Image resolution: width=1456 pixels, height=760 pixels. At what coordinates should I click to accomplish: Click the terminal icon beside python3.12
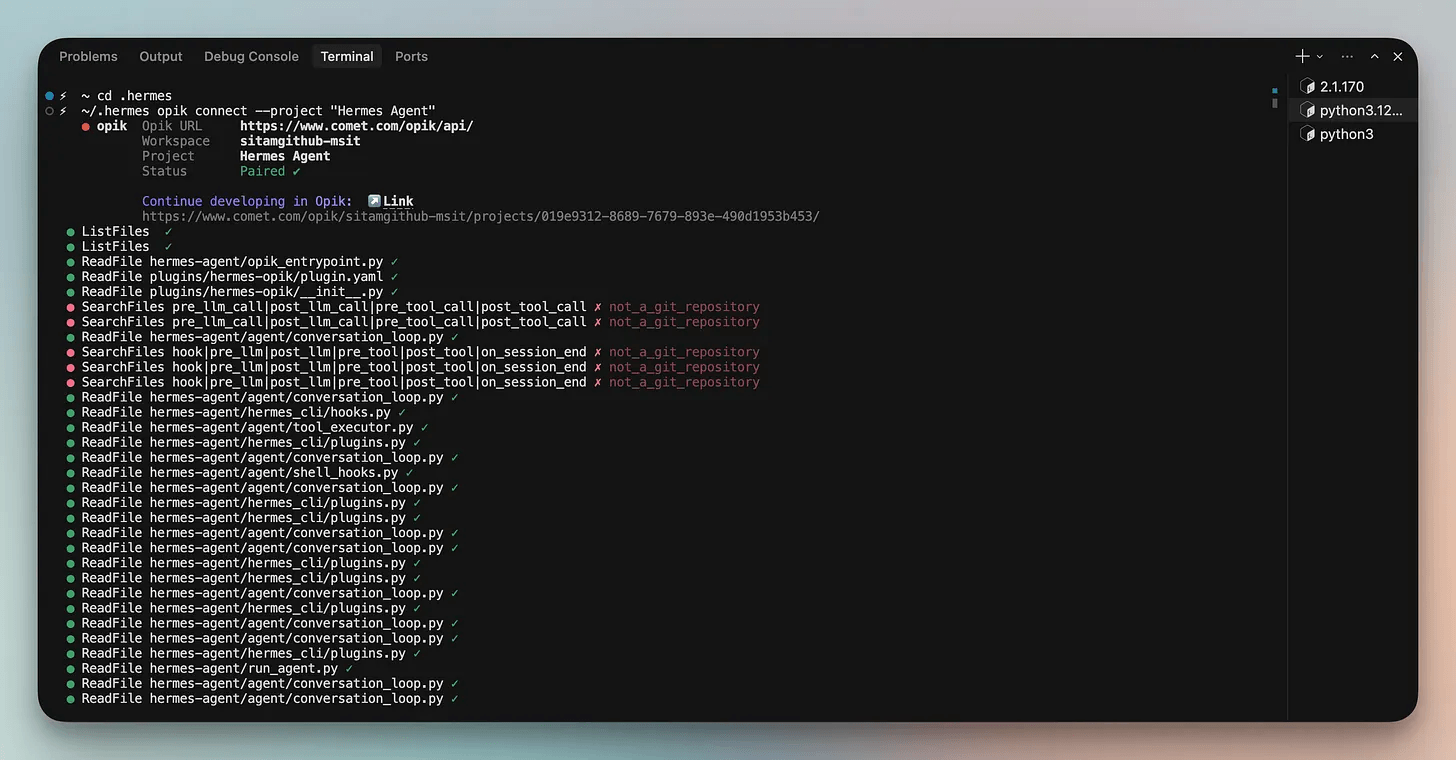click(x=1307, y=110)
